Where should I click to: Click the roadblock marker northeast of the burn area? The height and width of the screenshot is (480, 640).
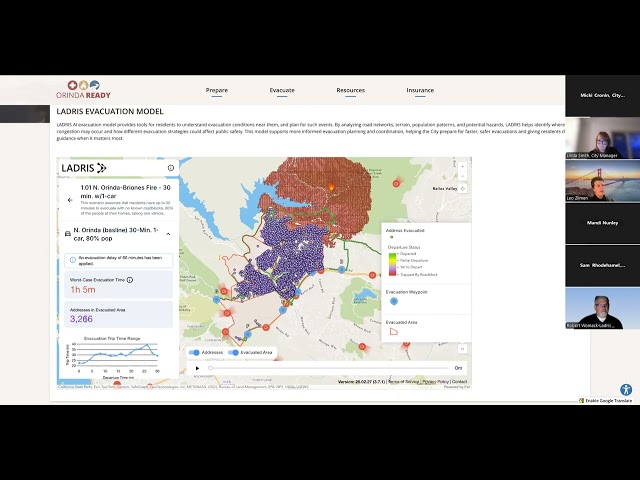click(396, 184)
